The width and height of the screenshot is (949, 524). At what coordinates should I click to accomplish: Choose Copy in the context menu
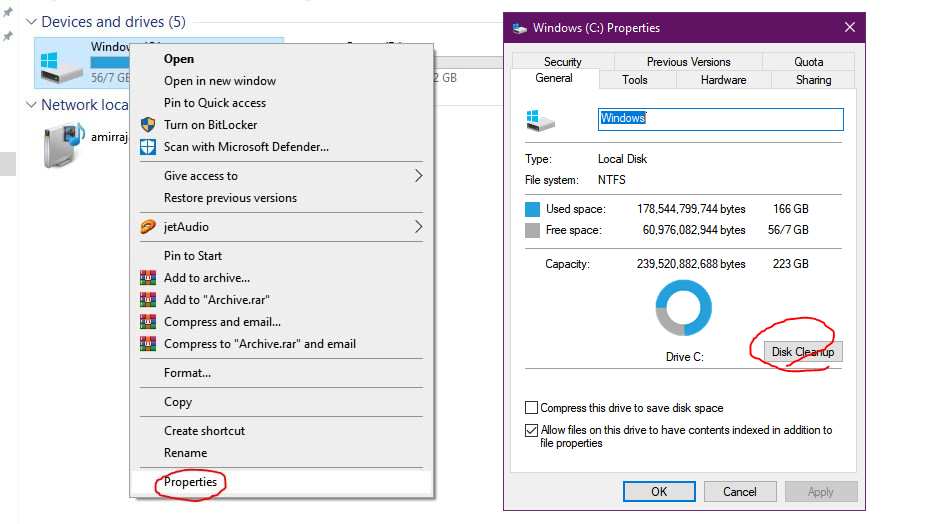click(178, 402)
